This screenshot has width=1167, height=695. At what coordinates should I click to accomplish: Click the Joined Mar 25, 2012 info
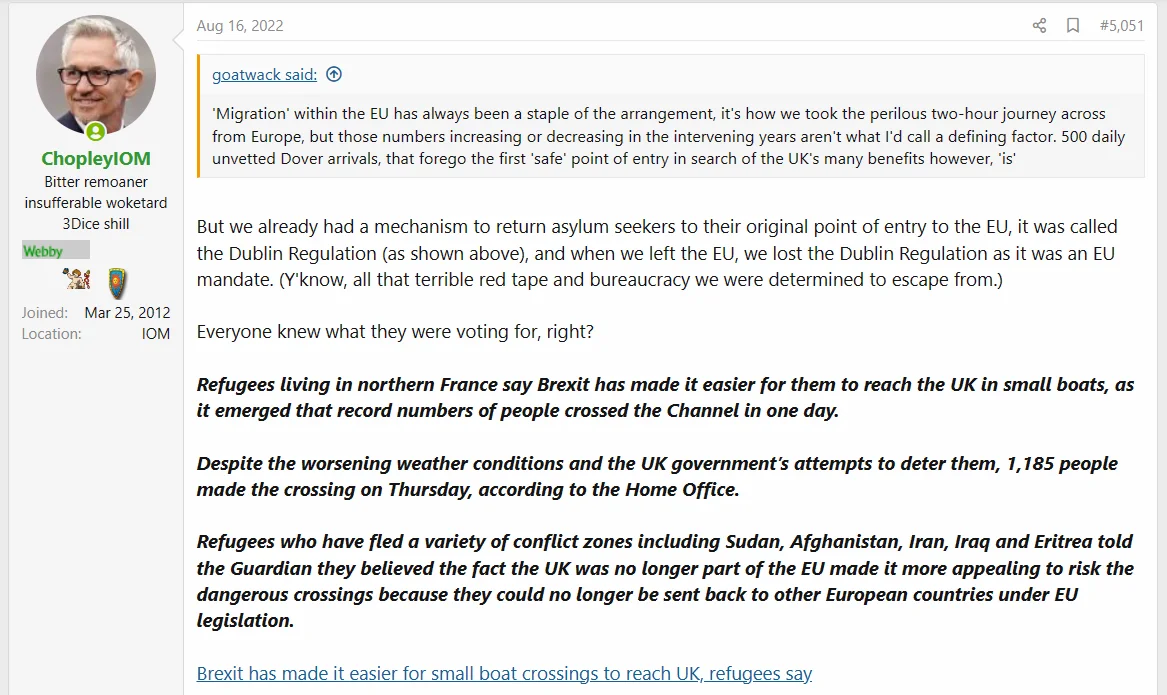pyautogui.click(x=96, y=313)
